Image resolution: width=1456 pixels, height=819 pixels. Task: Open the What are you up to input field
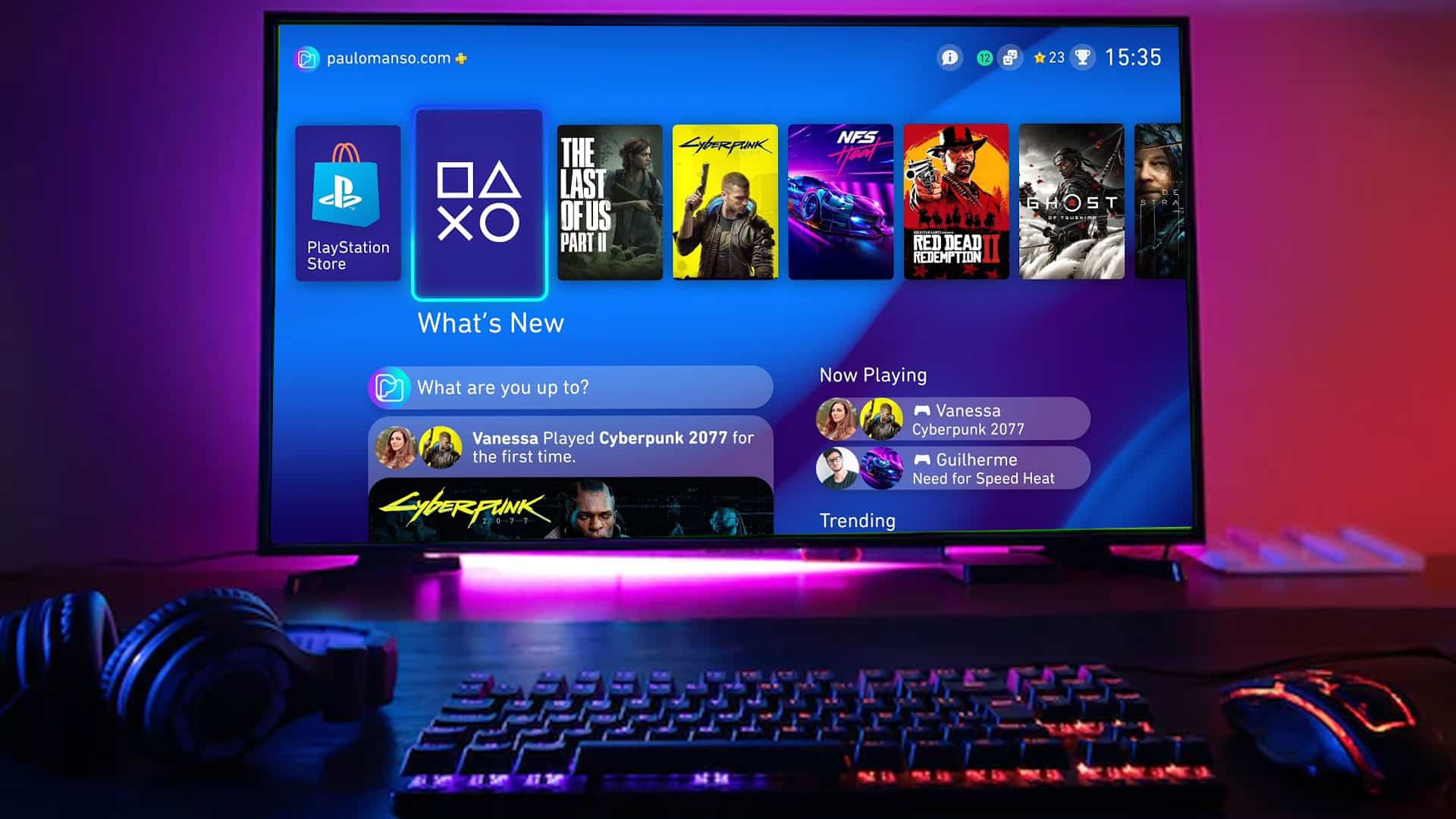[570, 386]
